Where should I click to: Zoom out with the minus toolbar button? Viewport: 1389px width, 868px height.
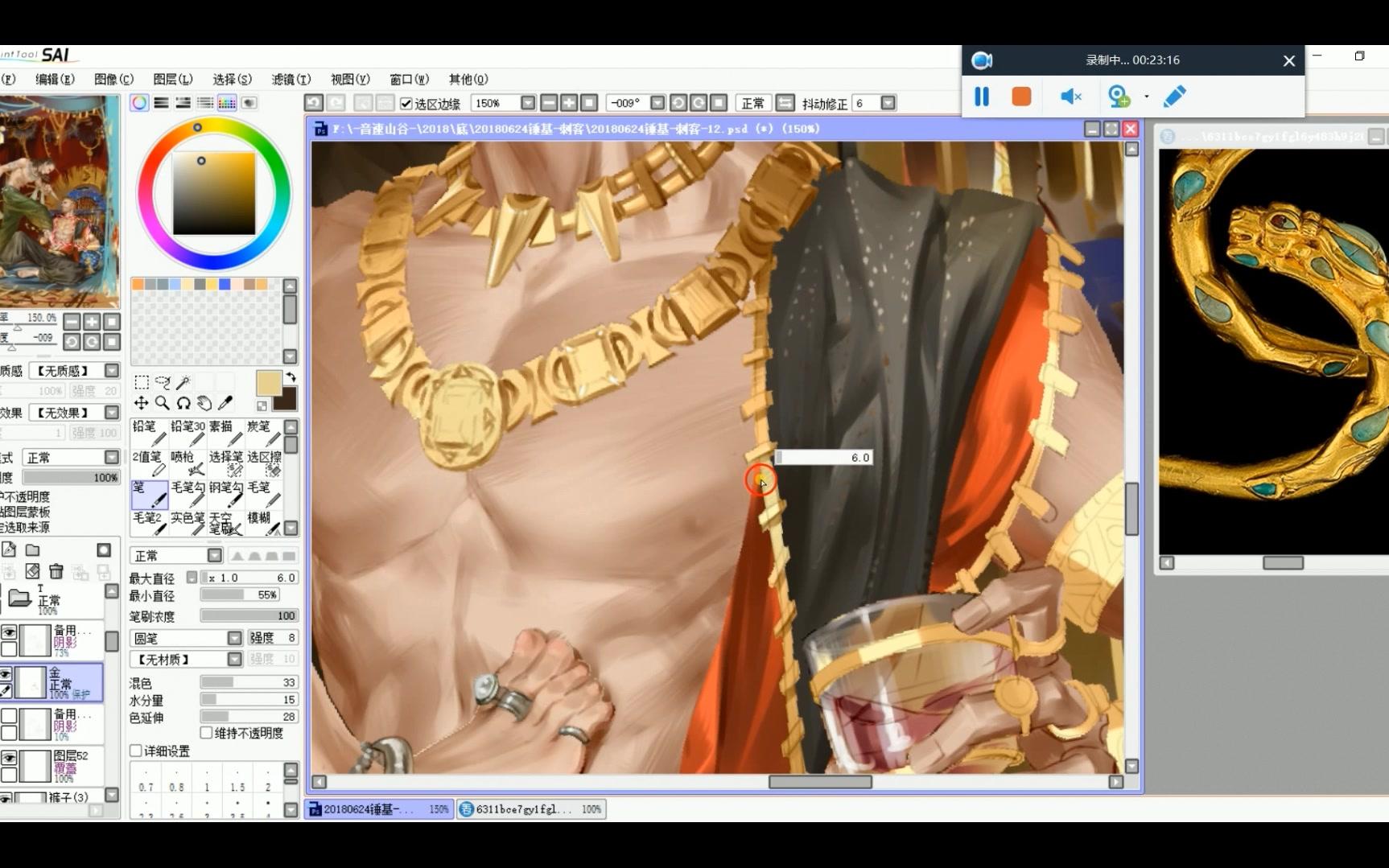tap(549, 103)
